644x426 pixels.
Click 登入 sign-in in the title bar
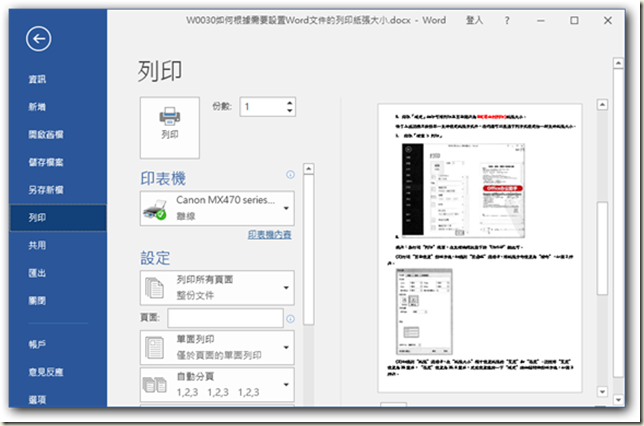pos(474,20)
